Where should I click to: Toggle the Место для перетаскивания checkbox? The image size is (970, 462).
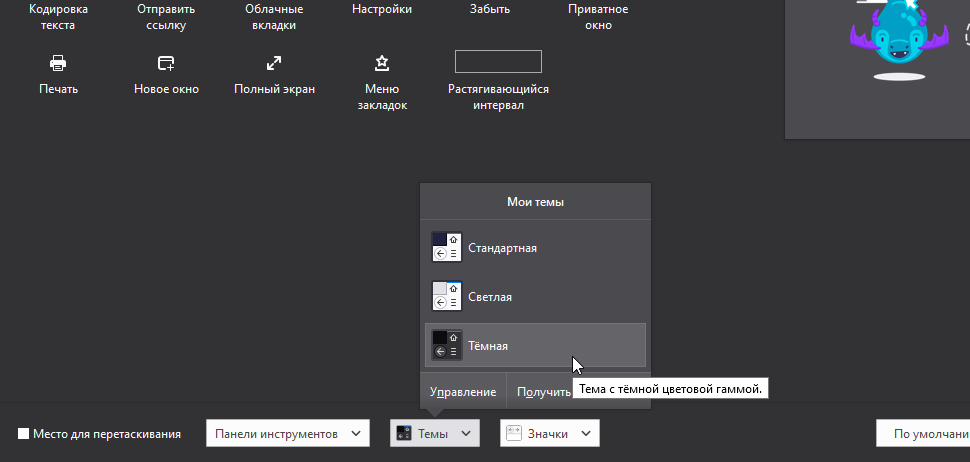[24, 434]
